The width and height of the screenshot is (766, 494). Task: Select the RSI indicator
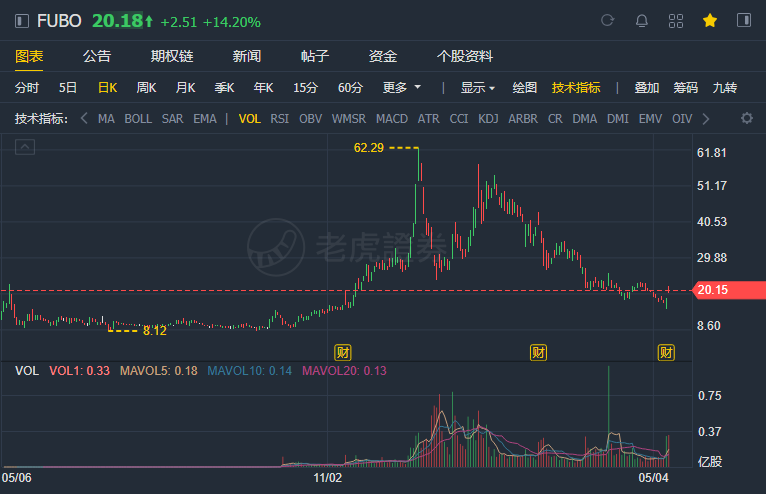click(279, 119)
